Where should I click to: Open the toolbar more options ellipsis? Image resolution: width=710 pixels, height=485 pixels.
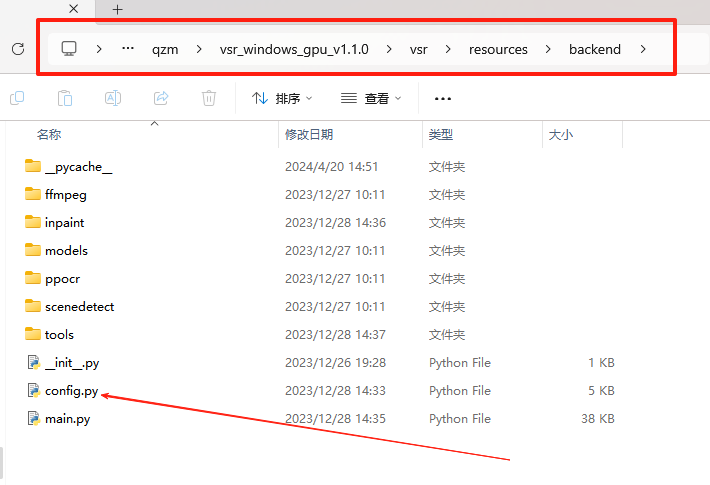[x=442, y=99]
